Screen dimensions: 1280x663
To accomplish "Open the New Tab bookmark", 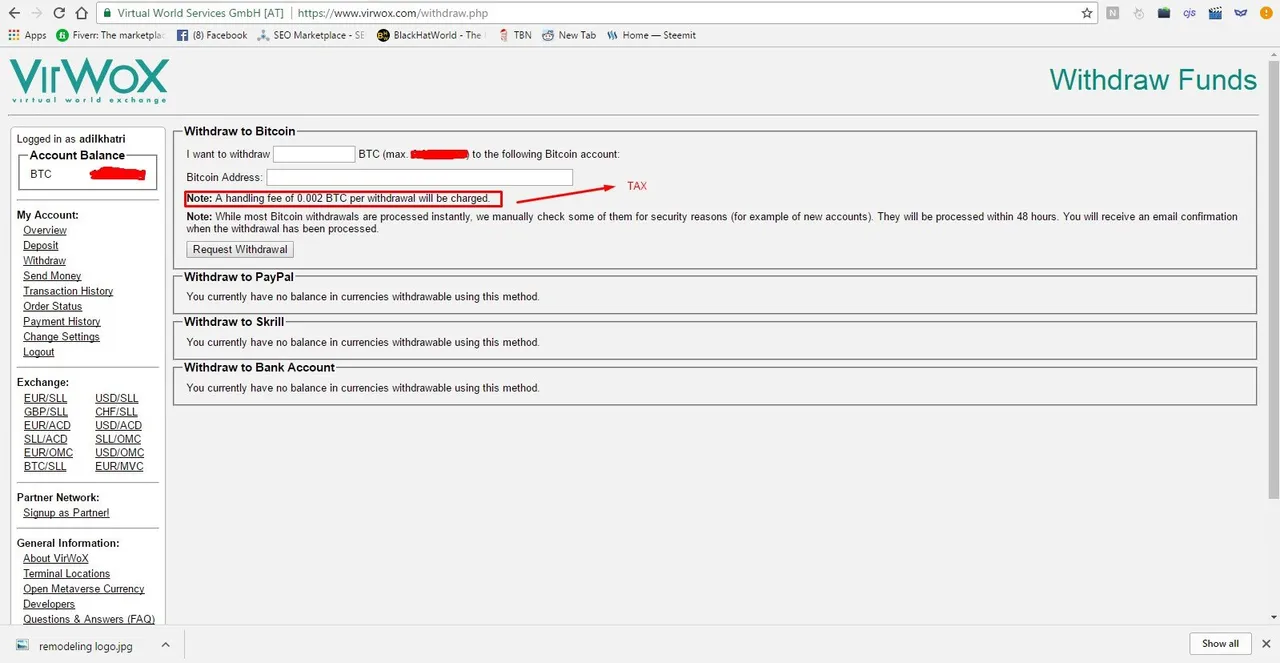I will pyautogui.click(x=569, y=35).
